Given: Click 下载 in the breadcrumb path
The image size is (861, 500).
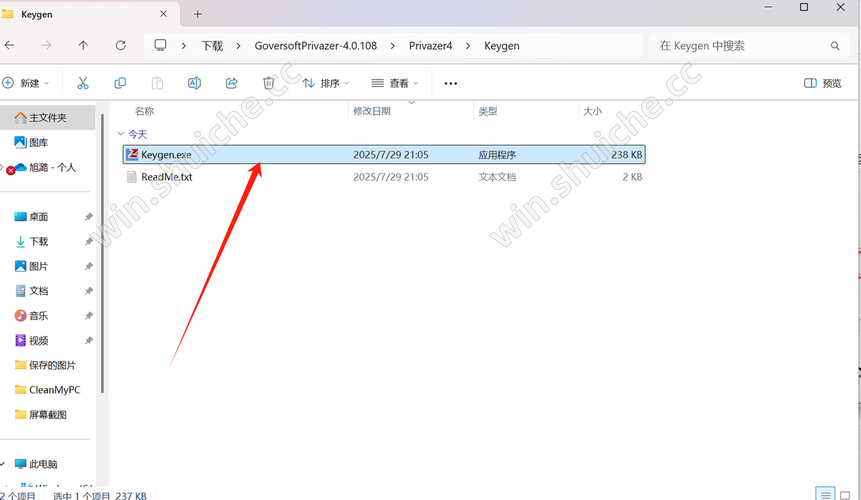Looking at the screenshot, I should click(x=212, y=46).
